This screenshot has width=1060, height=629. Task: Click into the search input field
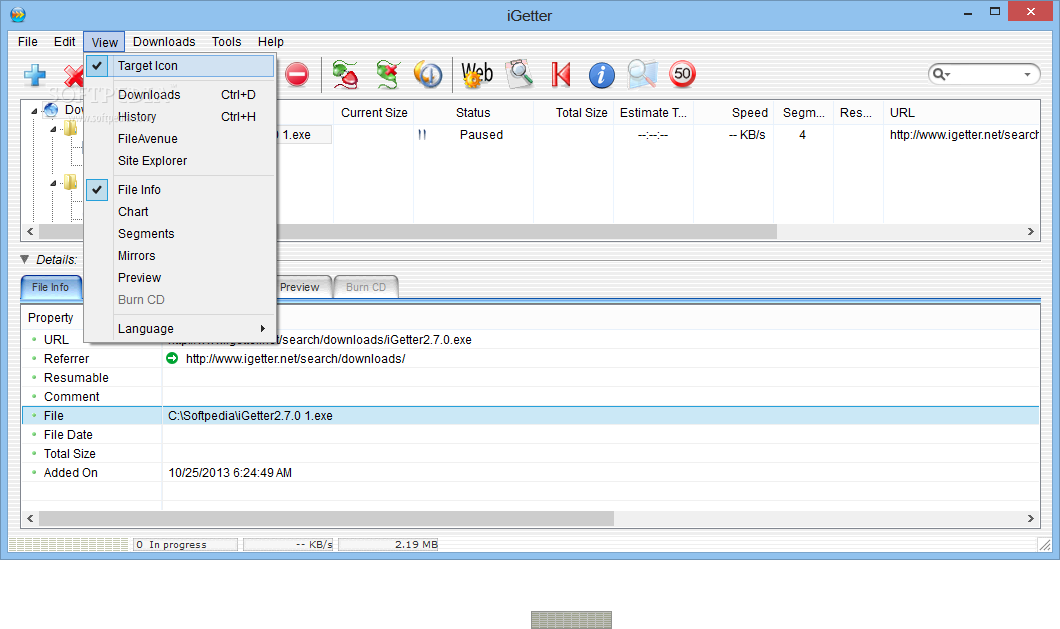pyautogui.click(x=986, y=74)
